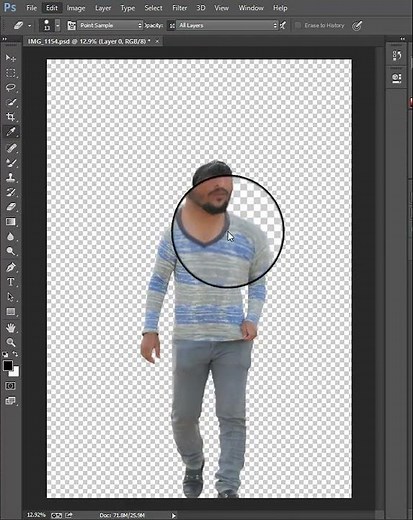Viewport: 413px width, 520px height.
Task: Open the Select menu
Action: (153, 8)
